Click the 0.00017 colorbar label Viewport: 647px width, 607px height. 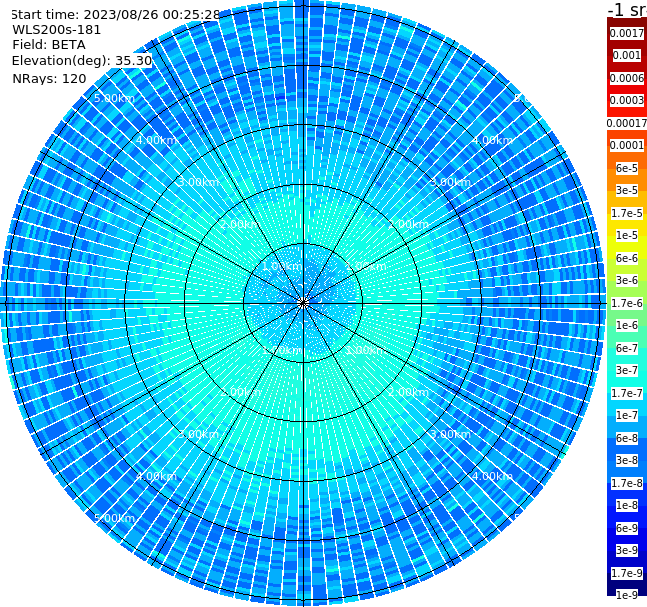coord(627,123)
